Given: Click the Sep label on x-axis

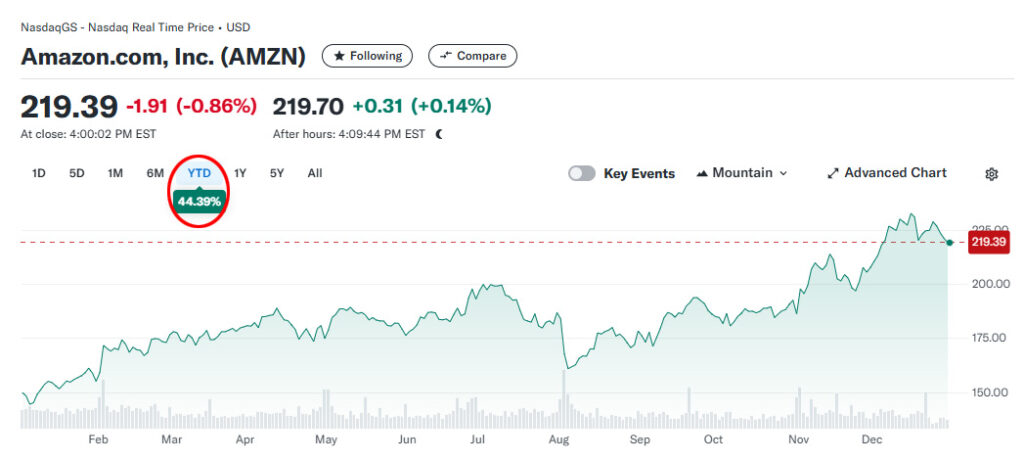Looking at the screenshot, I should 640,440.
